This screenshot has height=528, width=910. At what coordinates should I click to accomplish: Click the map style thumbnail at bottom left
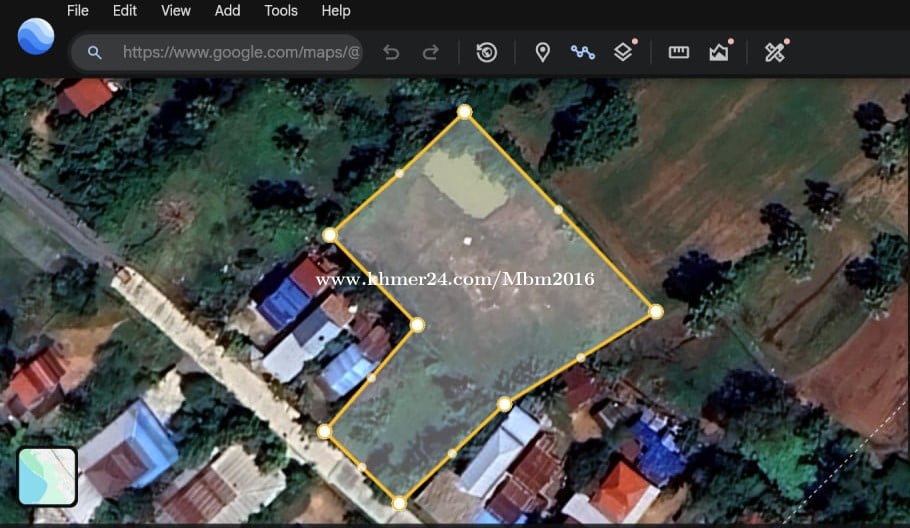[x=47, y=476]
